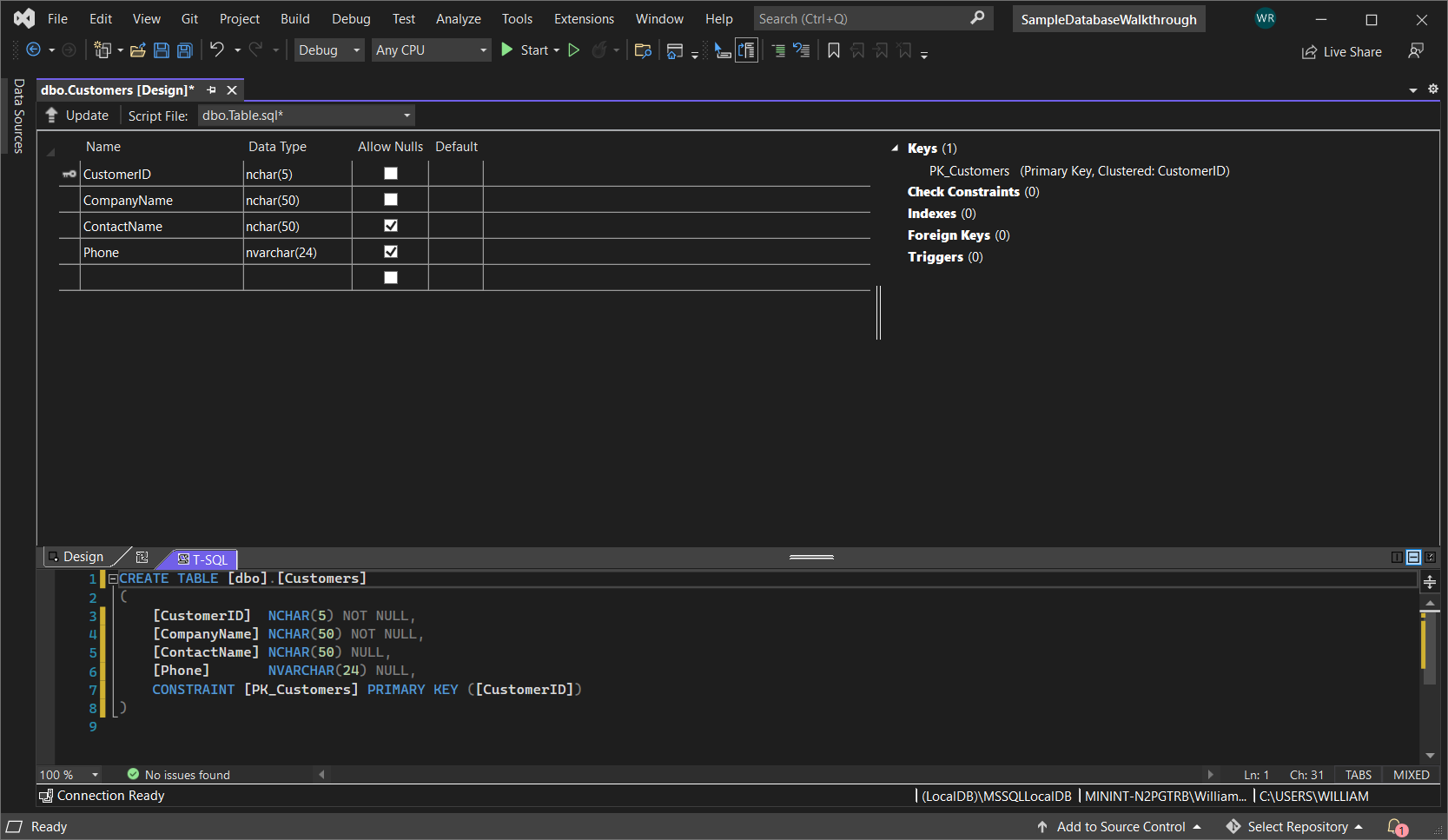Click the Bookmark toolbar icon

(833, 50)
